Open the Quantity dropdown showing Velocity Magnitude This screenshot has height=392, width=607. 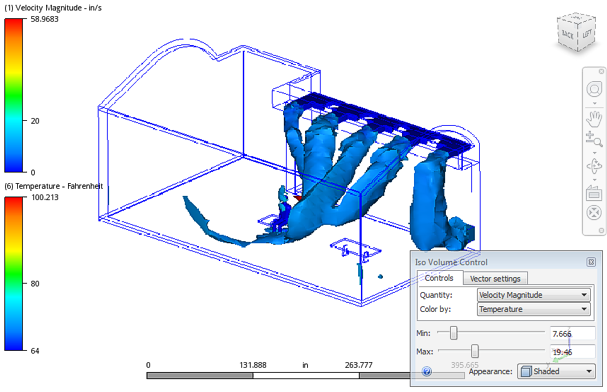click(x=533, y=295)
